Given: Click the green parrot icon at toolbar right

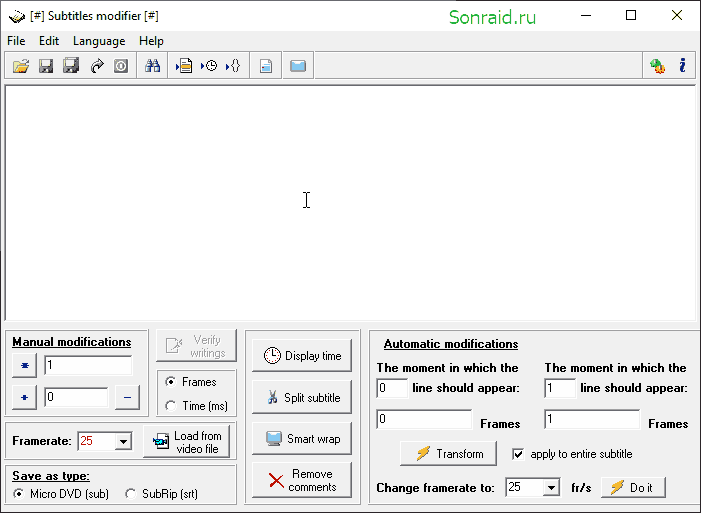Looking at the screenshot, I should (x=657, y=66).
